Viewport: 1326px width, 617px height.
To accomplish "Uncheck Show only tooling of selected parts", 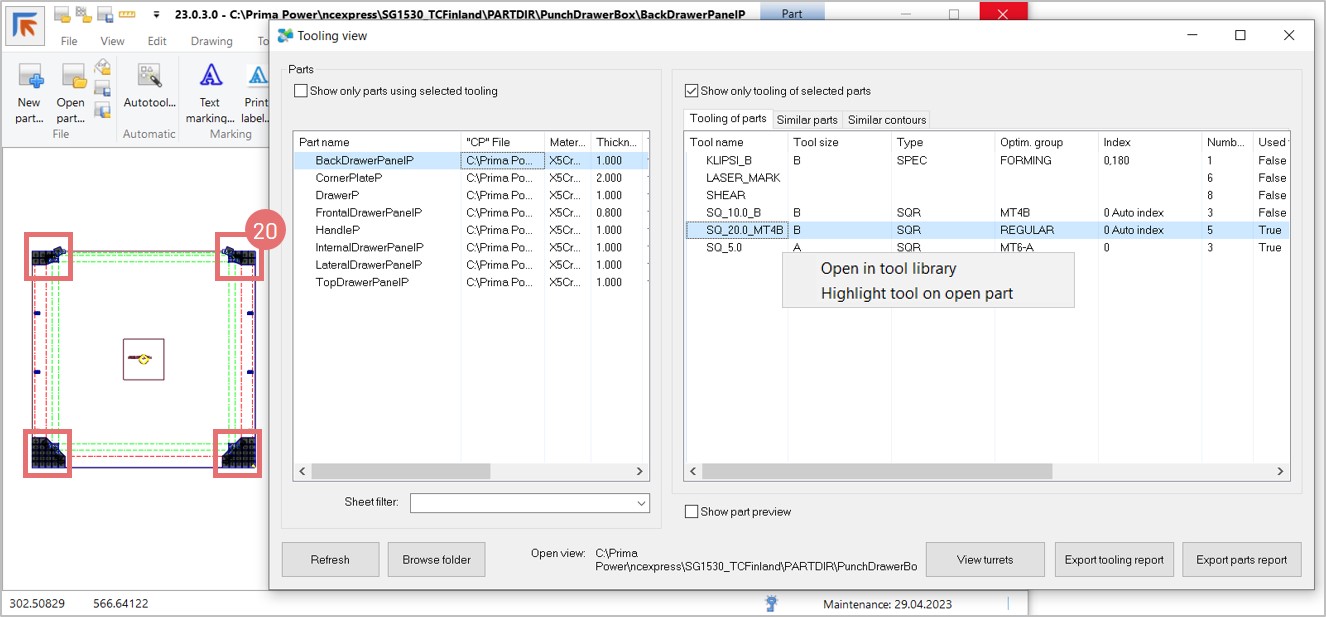I will pos(692,91).
